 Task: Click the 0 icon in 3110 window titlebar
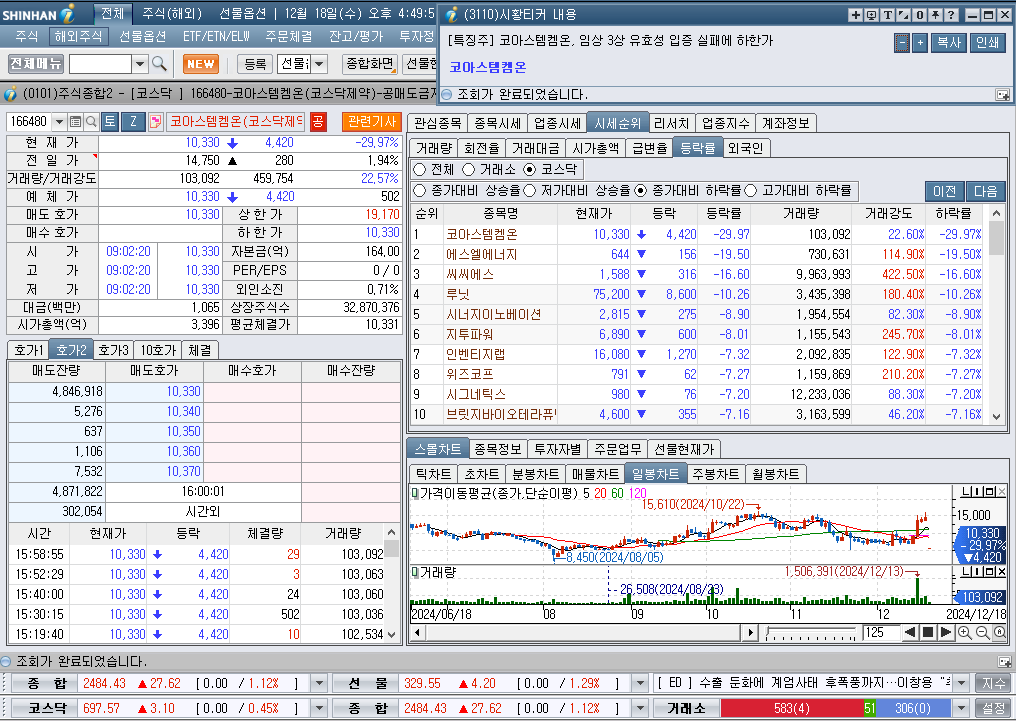919,14
